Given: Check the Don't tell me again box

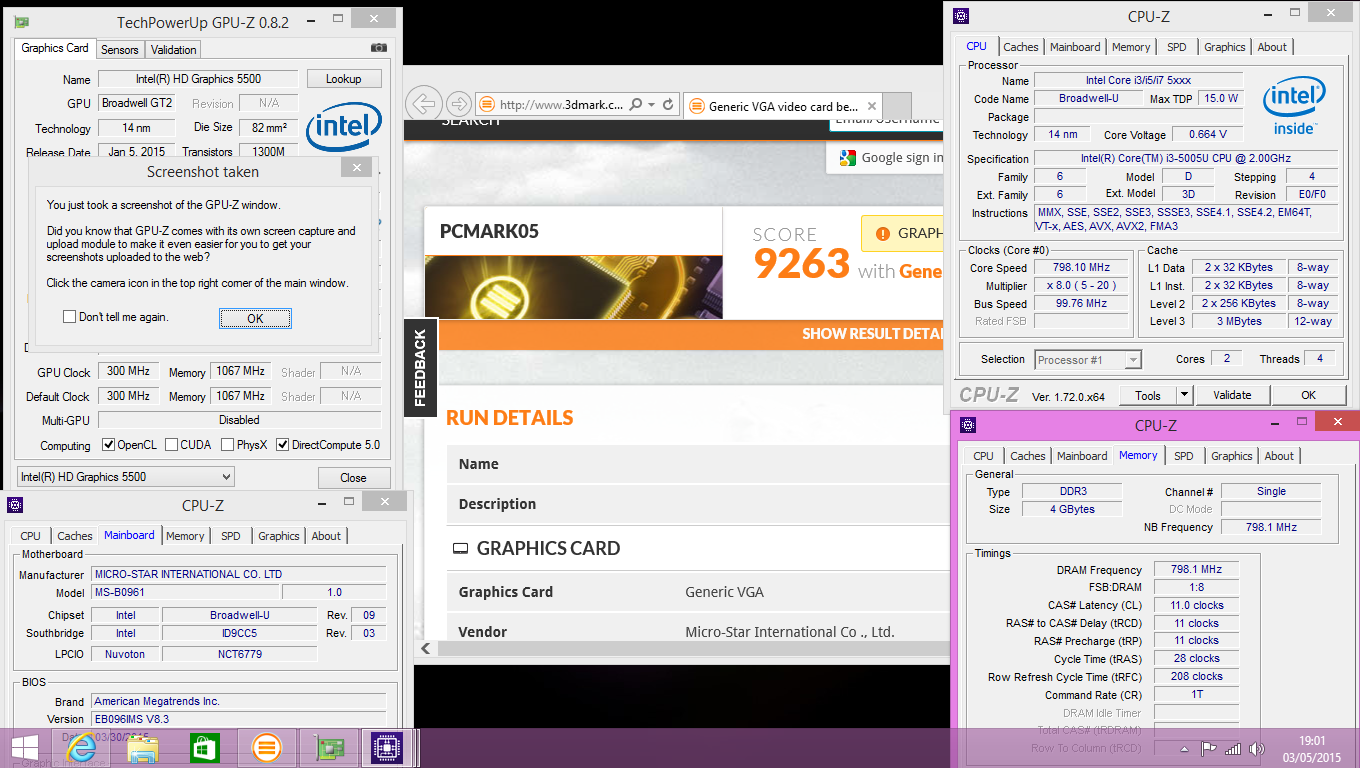Looking at the screenshot, I should (69, 317).
